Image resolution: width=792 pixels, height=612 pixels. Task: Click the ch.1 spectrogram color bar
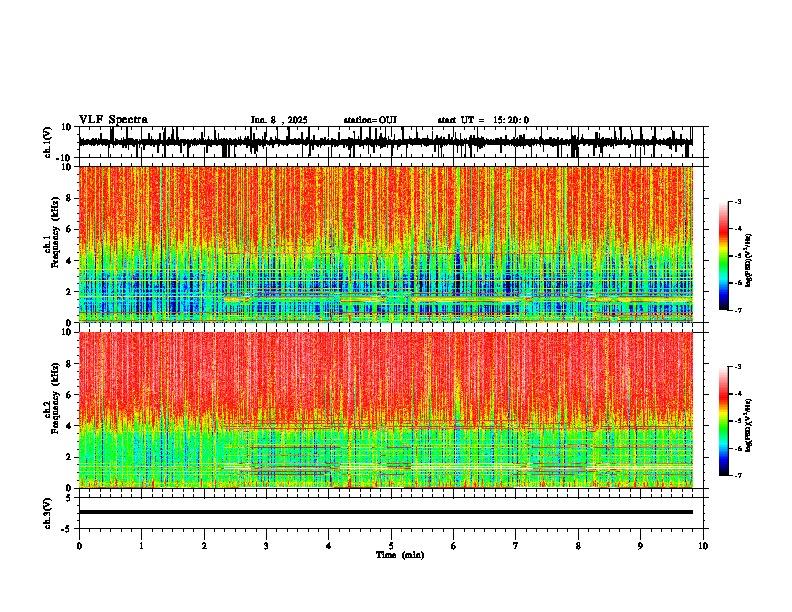click(723, 256)
